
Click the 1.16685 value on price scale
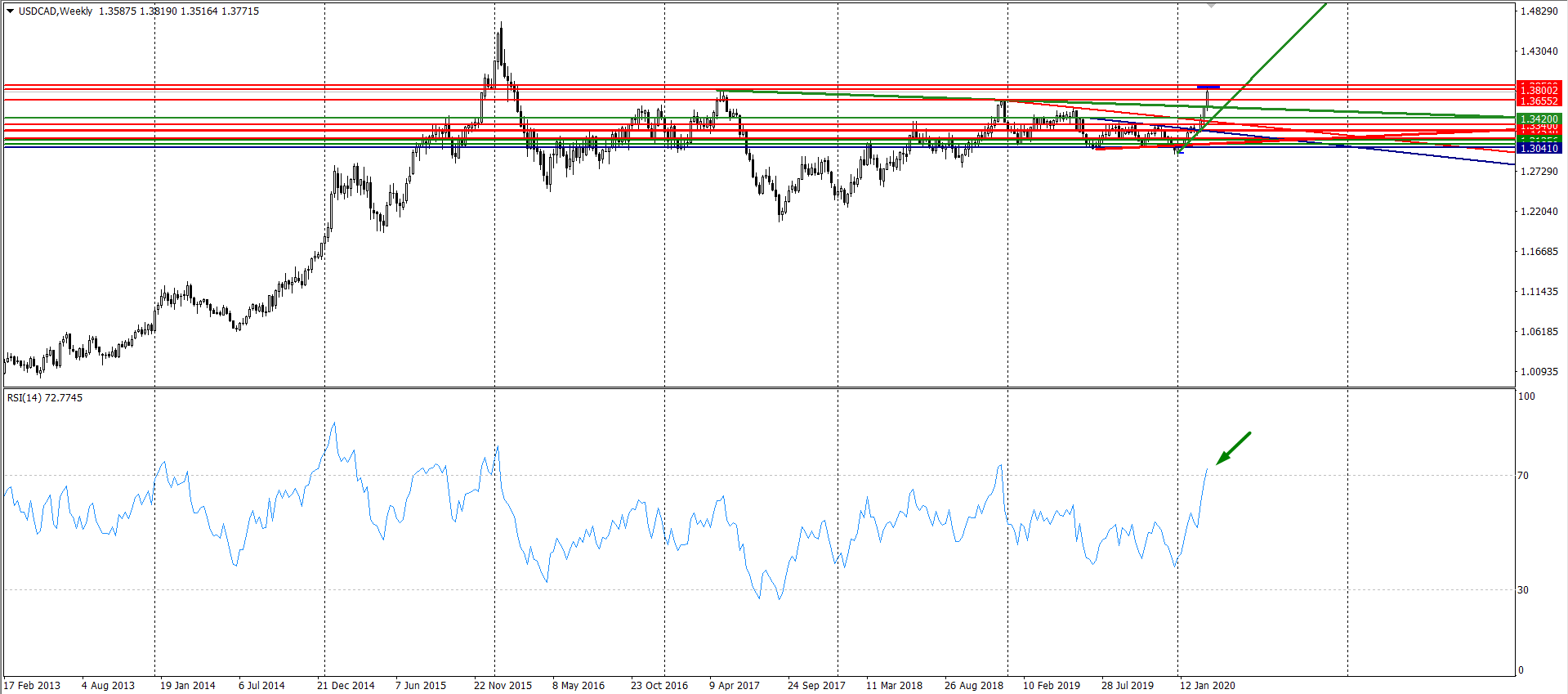(1539, 252)
